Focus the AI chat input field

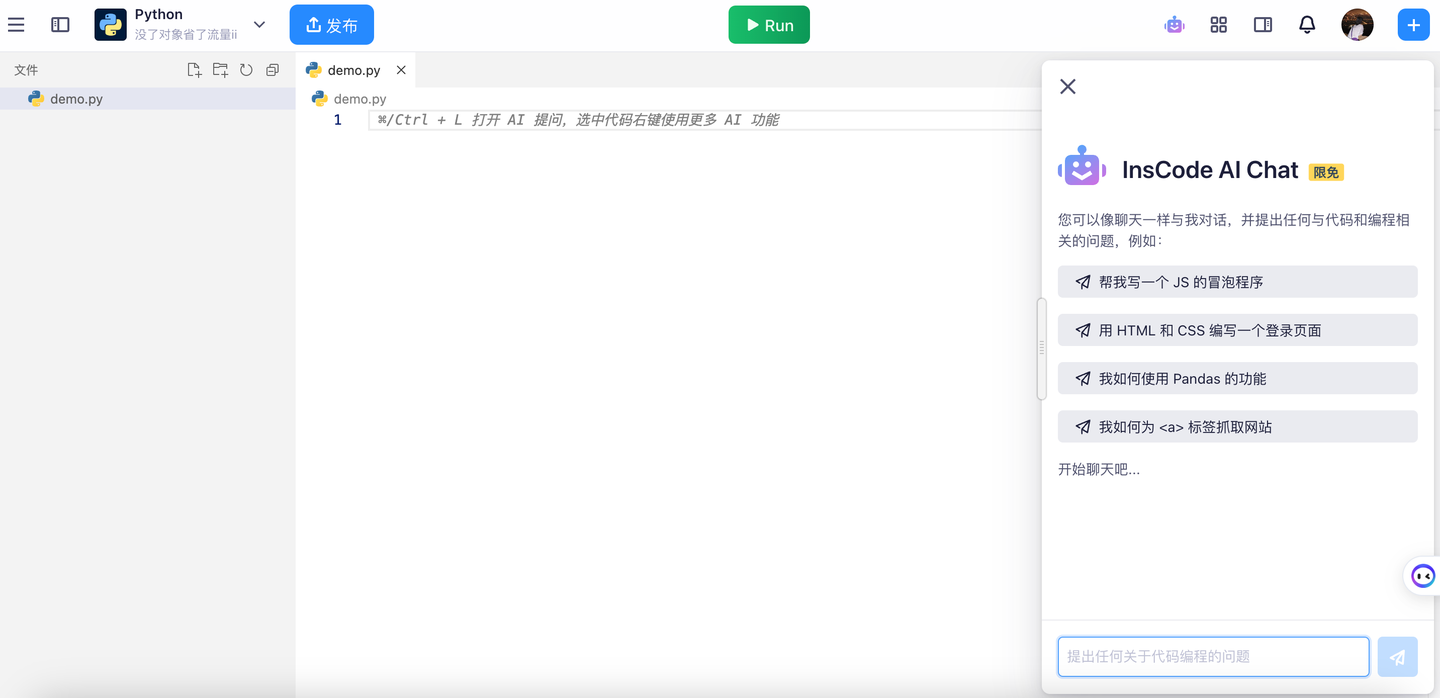1213,656
